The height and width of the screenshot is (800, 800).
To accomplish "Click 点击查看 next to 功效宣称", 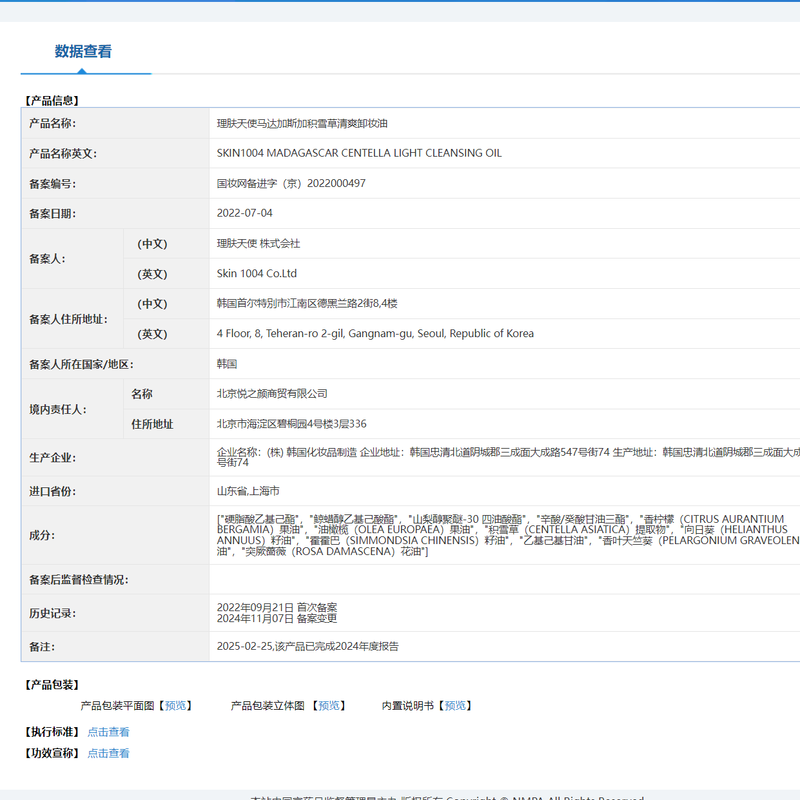I will [x=108, y=754].
